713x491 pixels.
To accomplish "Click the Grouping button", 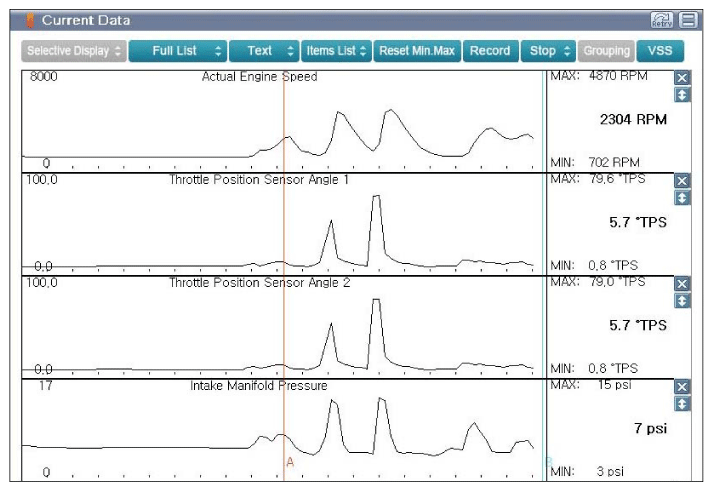I will coord(607,51).
